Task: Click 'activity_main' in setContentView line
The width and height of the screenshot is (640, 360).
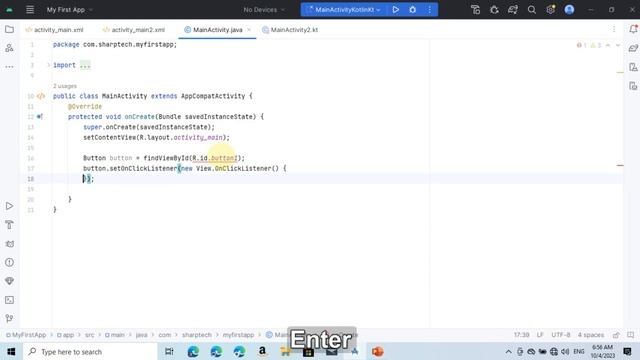Action: [x=198, y=138]
